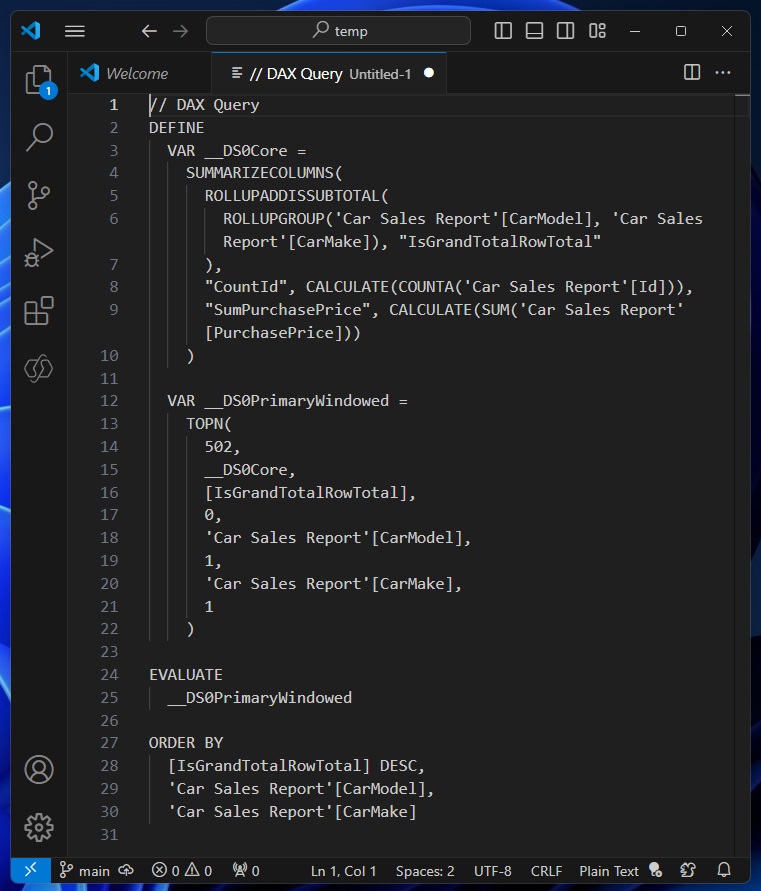Toggle the primary side bar layout
The image size is (761, 891).
[x=503, y=31]
